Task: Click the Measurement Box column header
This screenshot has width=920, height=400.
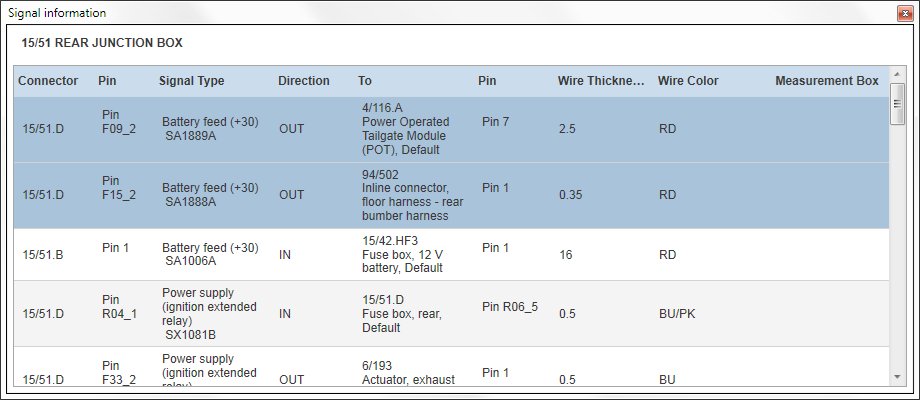Action: (827, 81)
